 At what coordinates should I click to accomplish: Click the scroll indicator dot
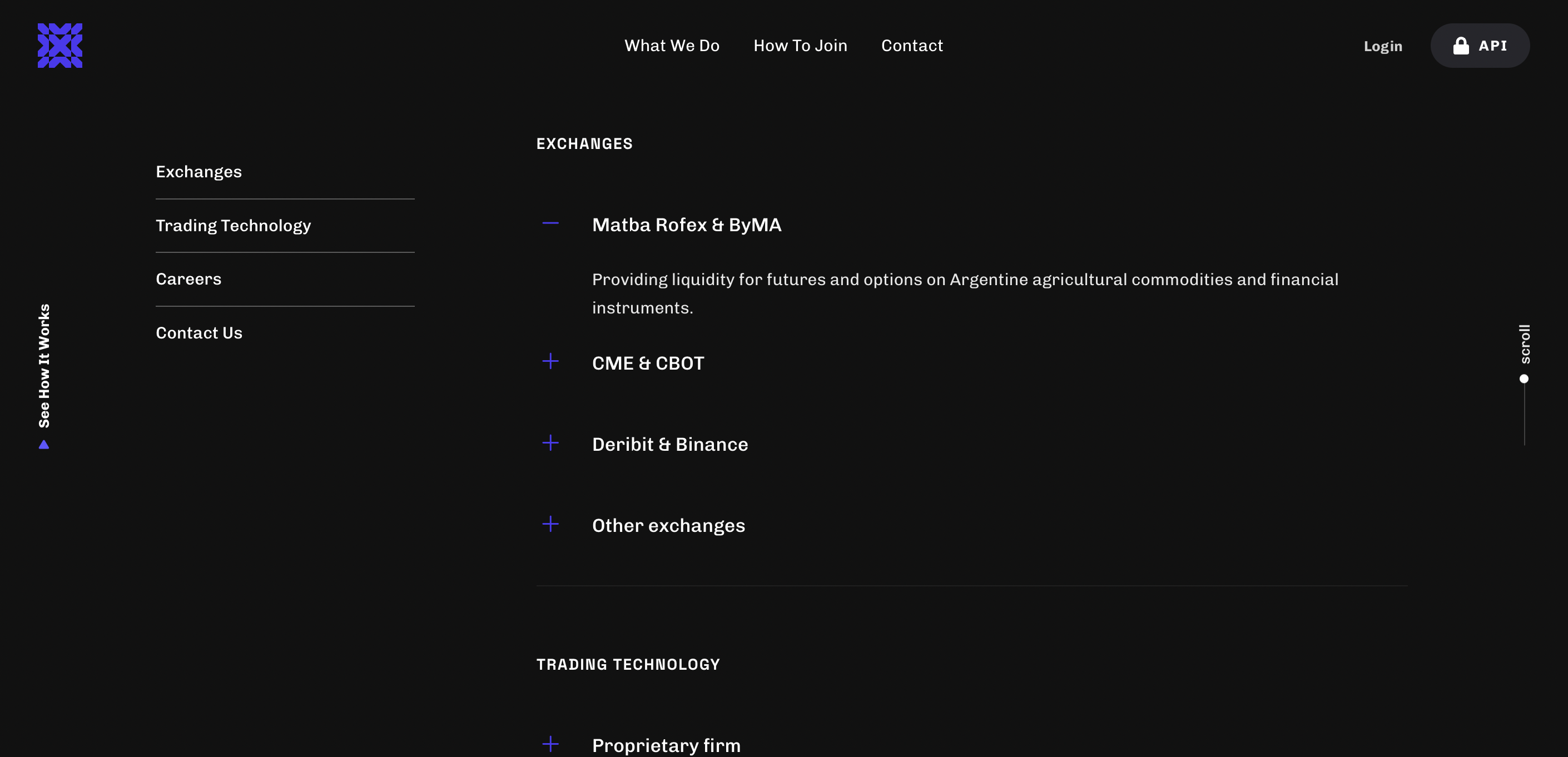pyautogui.click(x=1524, y=379)
